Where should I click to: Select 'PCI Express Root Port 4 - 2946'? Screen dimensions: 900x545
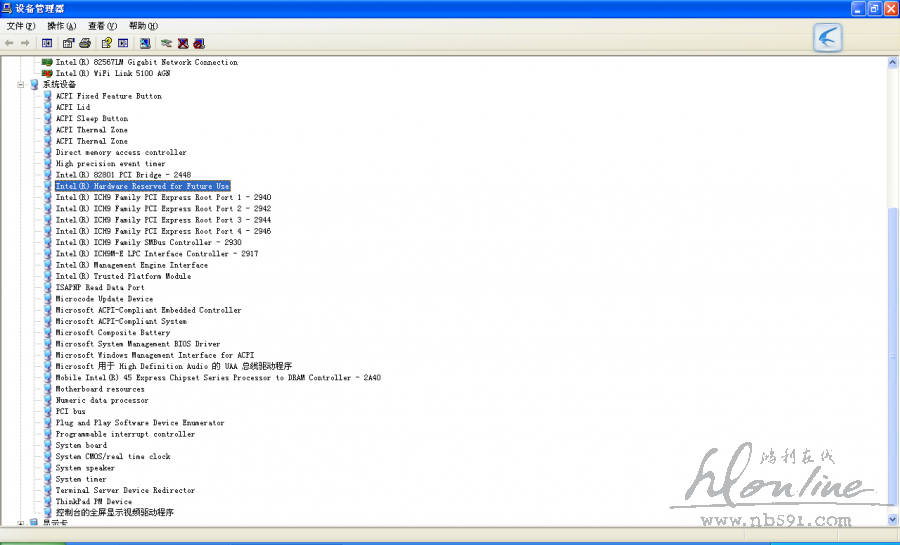(164, 231)
